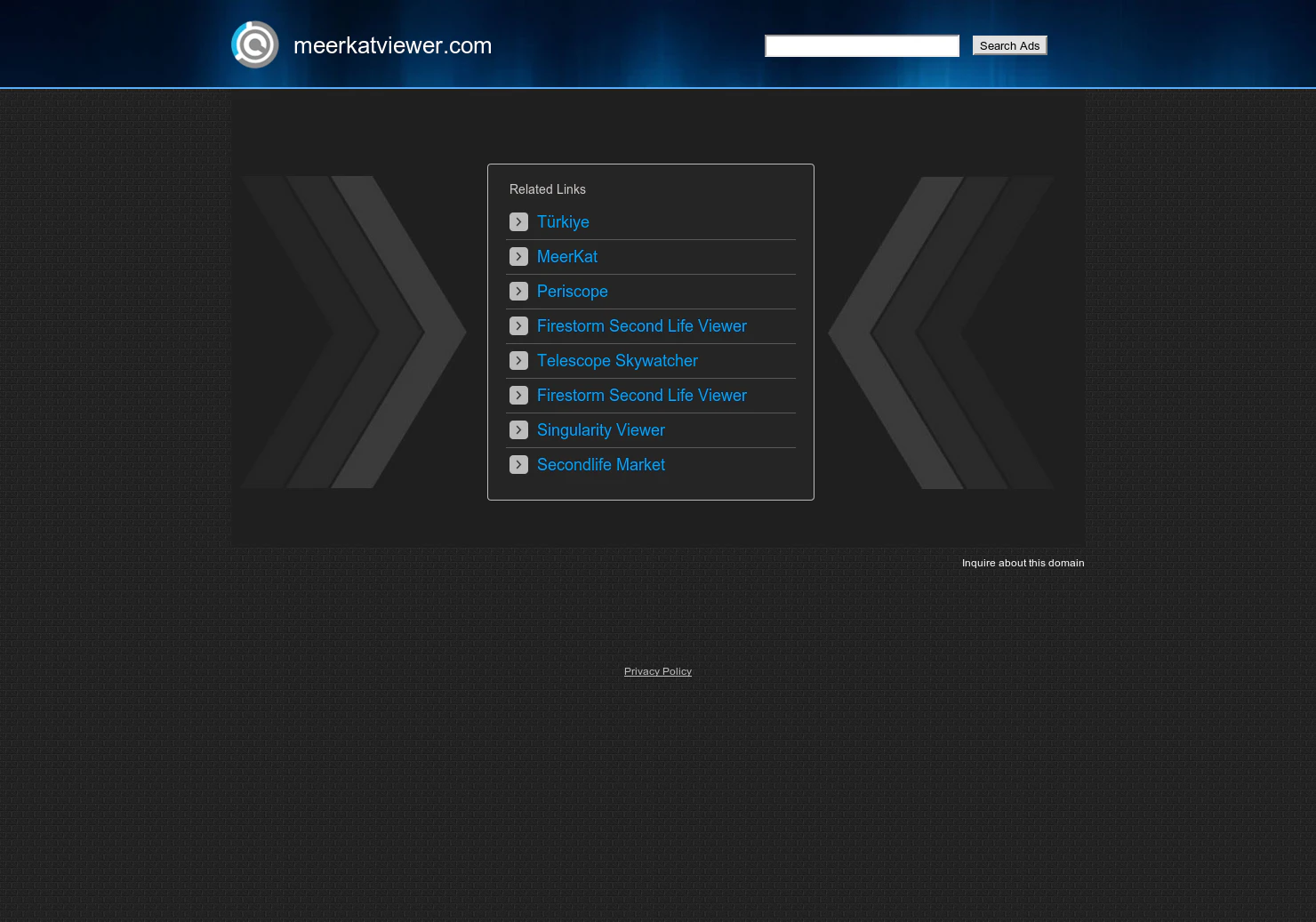Viewport: 1316px width, 922px height.
Task: Open the Singularity Viewer link
Action: coord(601,430)
